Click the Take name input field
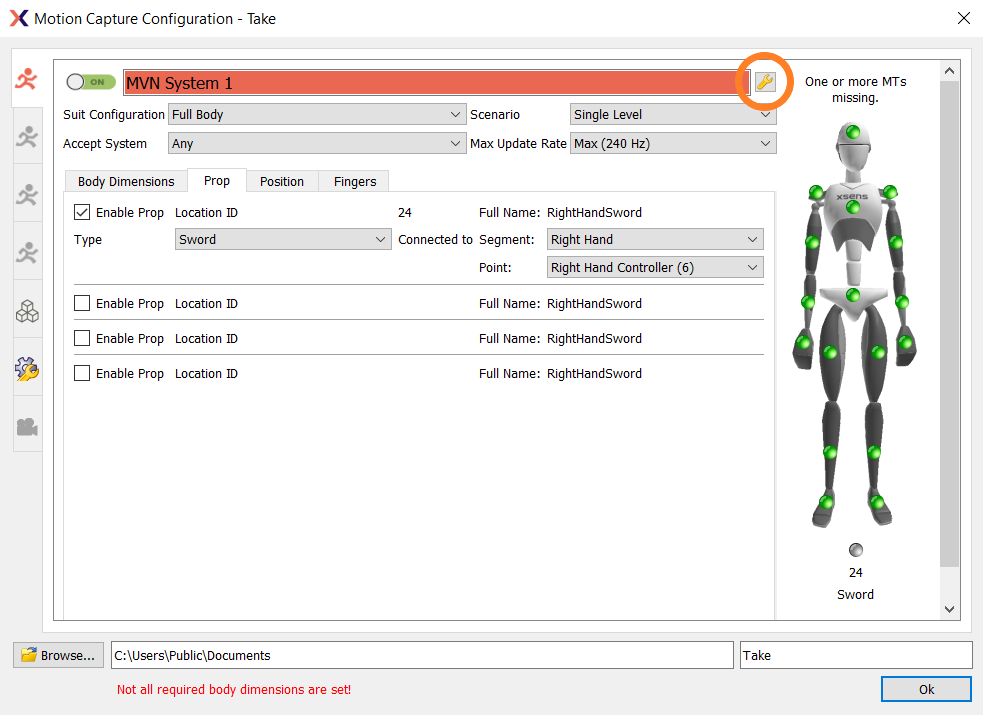This screenshot has height=715, width=983. (x=856, y=655)
